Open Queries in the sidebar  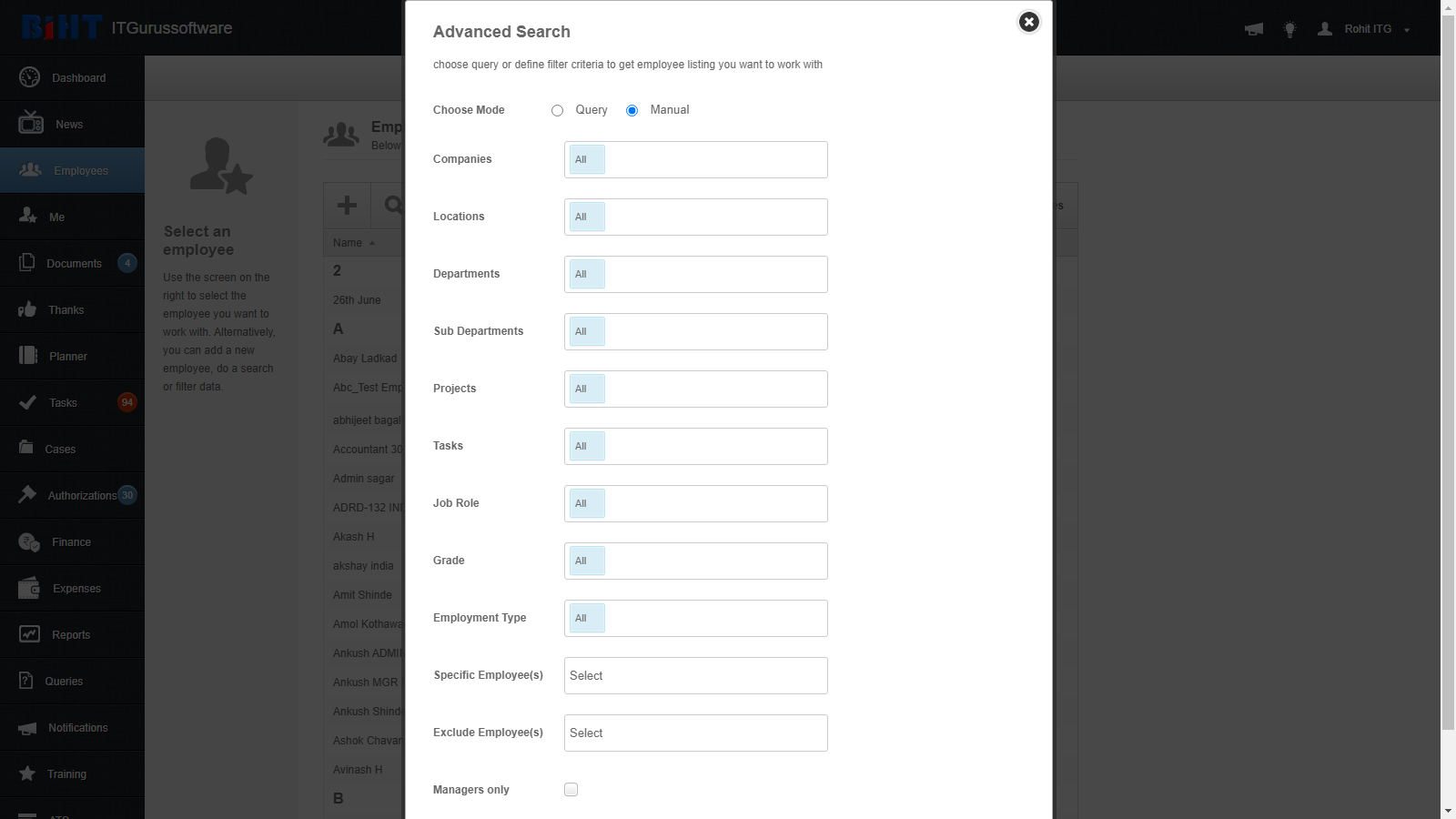[x=72, y=682]
